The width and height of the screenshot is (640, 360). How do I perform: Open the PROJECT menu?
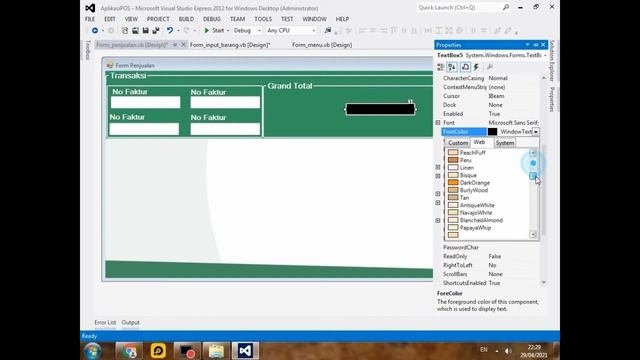(x=158, y=19)
